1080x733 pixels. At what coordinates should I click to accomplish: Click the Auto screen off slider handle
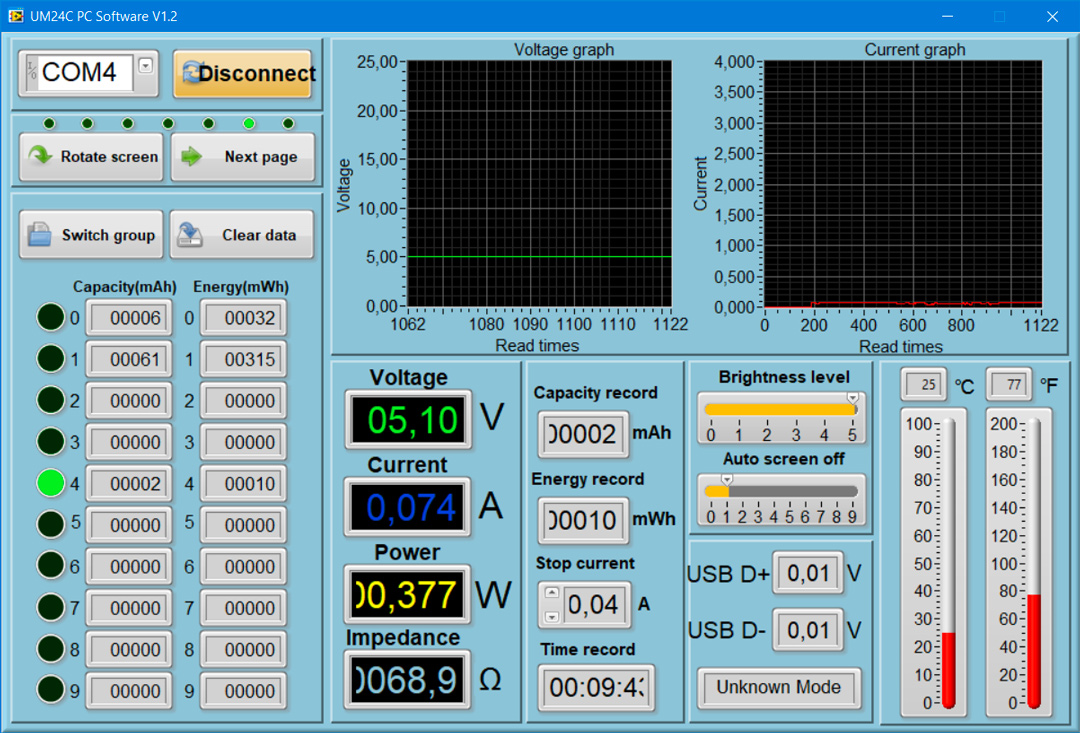(x=727, y=481)
